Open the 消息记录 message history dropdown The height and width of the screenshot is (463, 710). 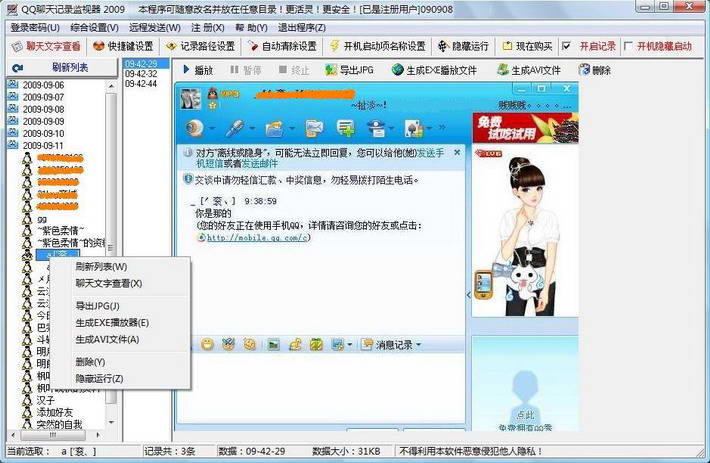392,345
